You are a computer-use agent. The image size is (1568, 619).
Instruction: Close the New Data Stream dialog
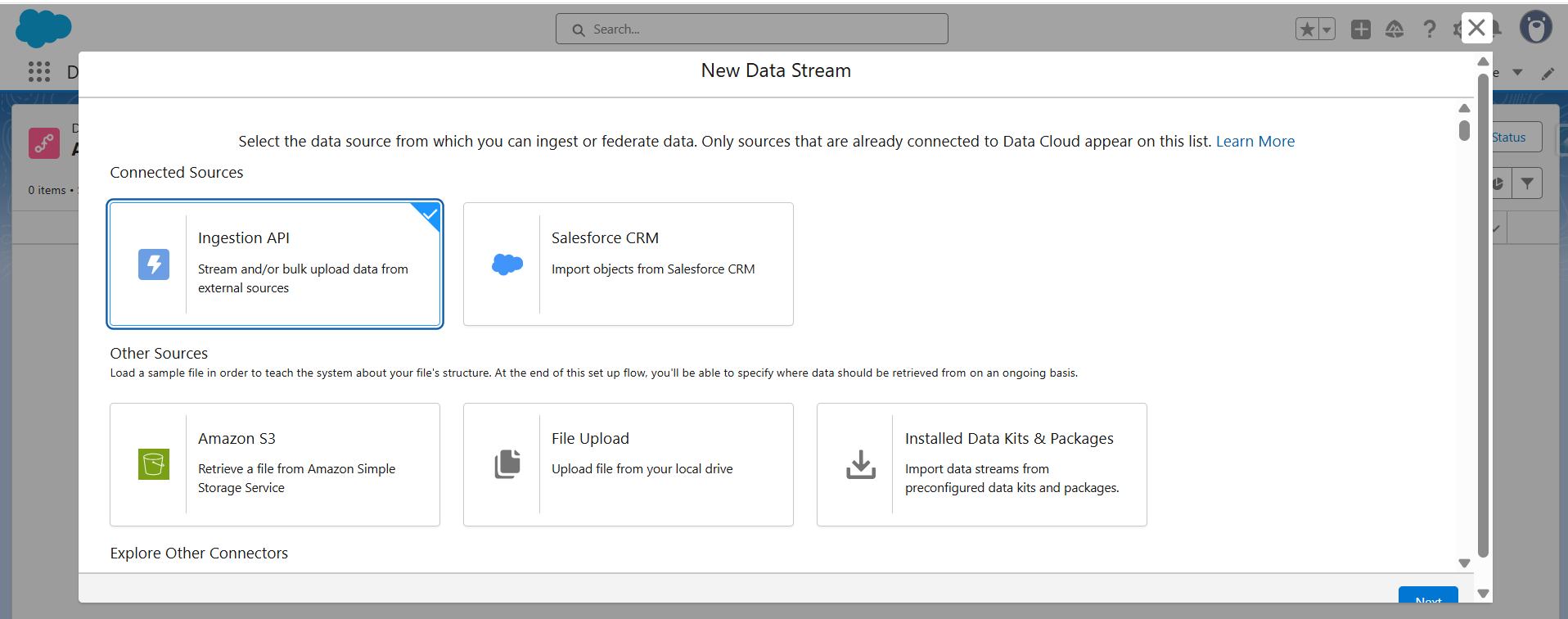[x=1476, y=28]
